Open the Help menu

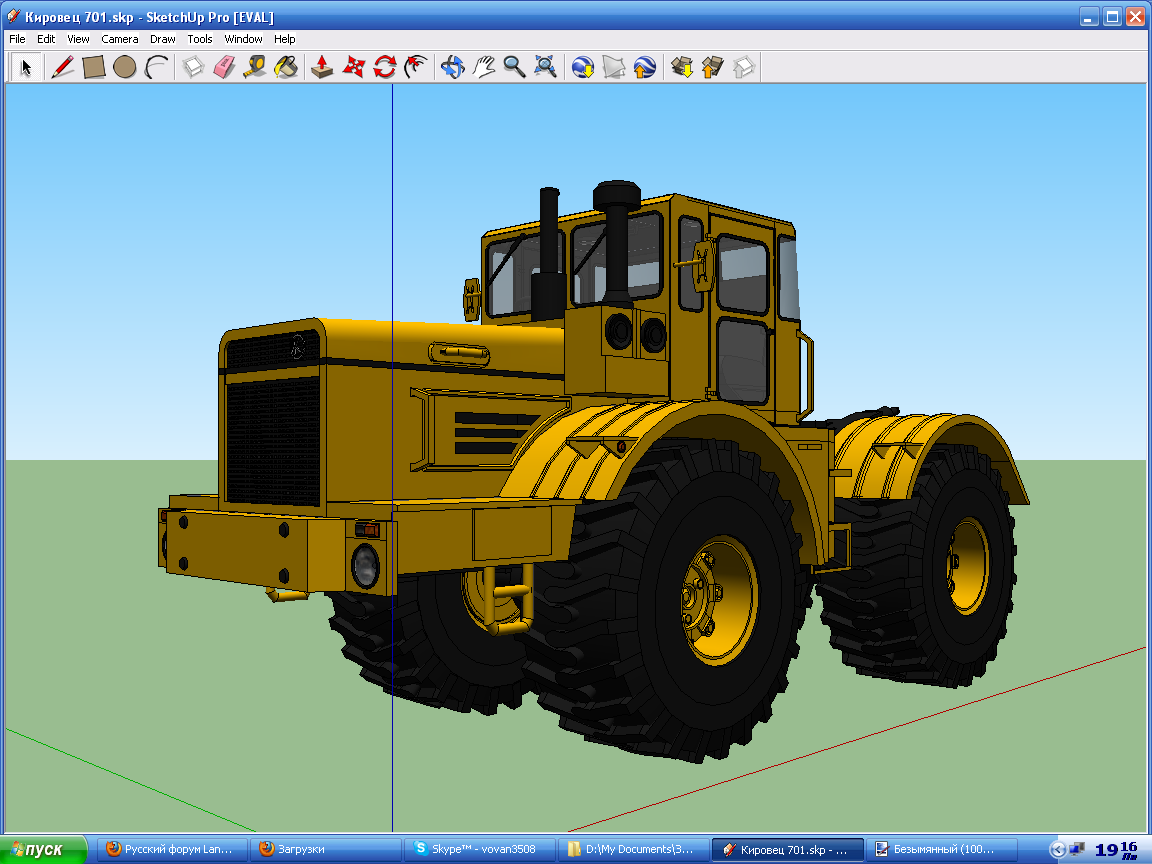coord(284,39)
